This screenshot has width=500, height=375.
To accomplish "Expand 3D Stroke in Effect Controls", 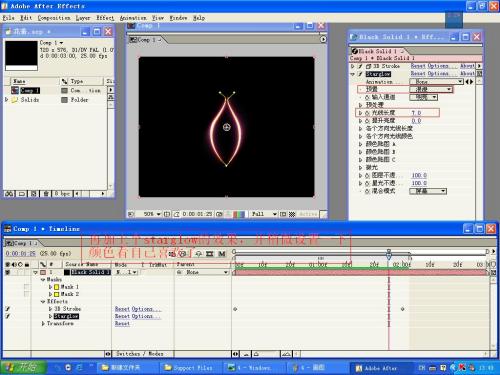I will (353, 66).
